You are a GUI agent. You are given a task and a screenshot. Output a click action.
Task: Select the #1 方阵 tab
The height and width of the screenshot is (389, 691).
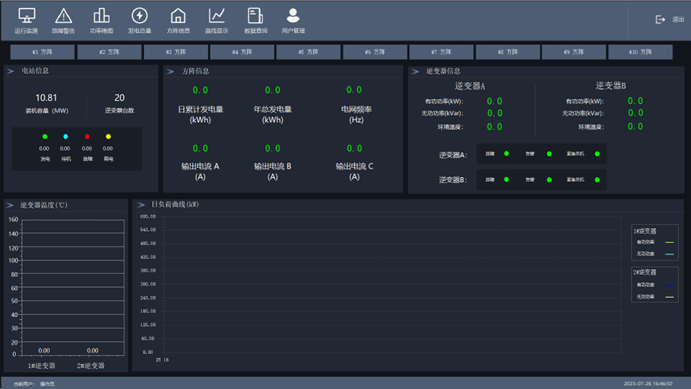click(42, 52)
